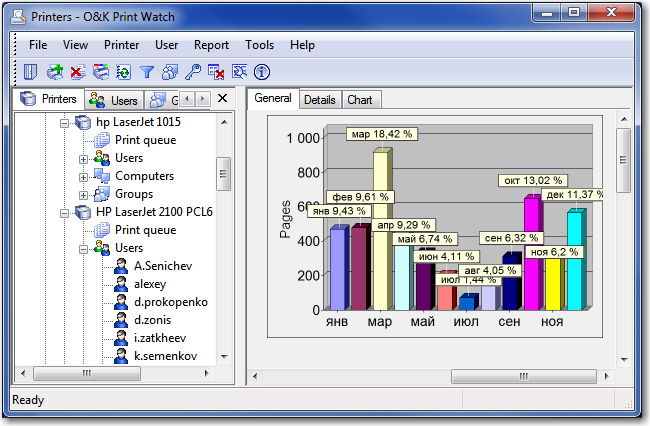Click the blue info icon
Screen dimensions: 650x426
tap(262, 72)
